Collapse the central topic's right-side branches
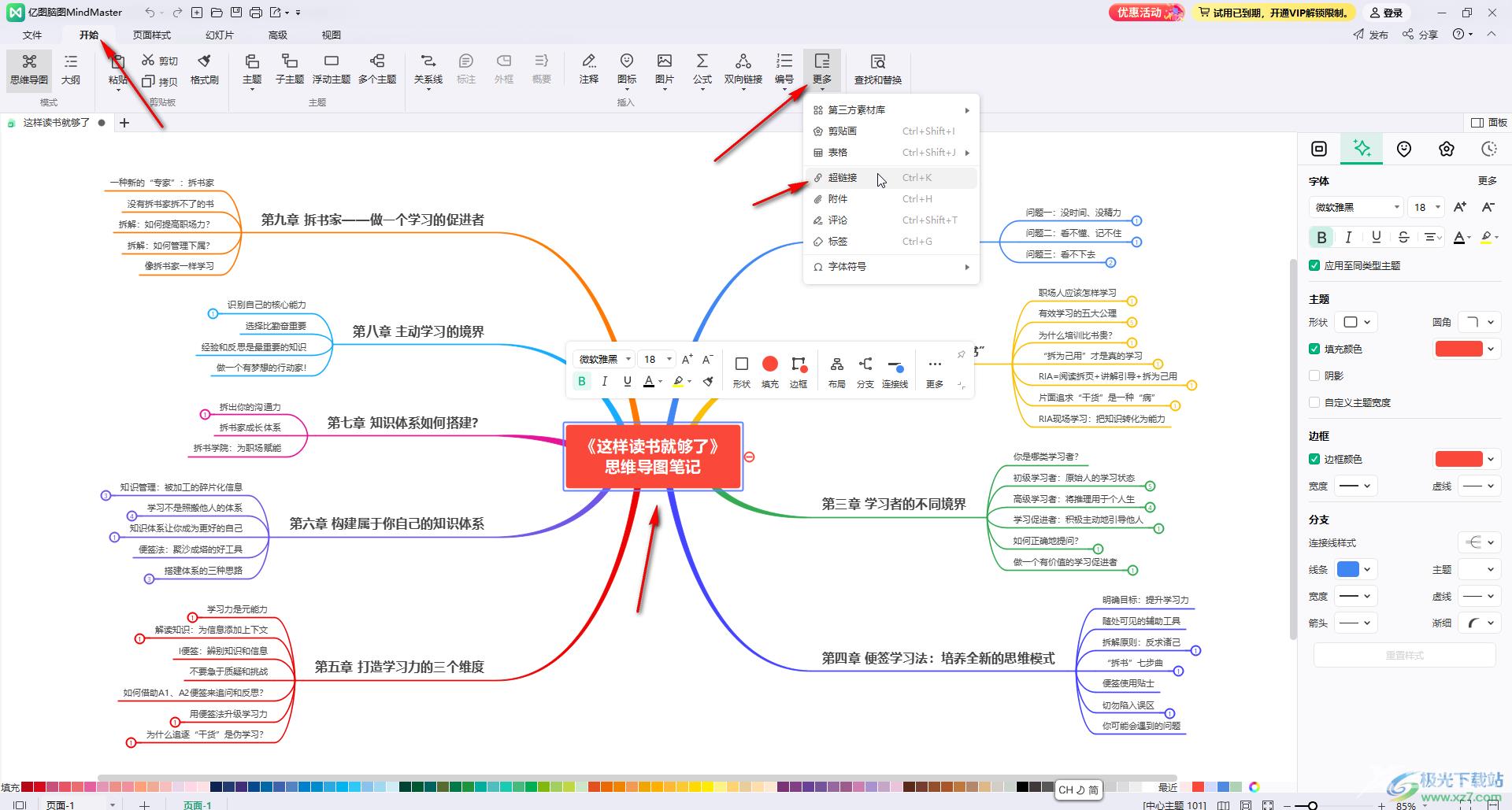Screen dimensions: 1512x810 (750, 457)
